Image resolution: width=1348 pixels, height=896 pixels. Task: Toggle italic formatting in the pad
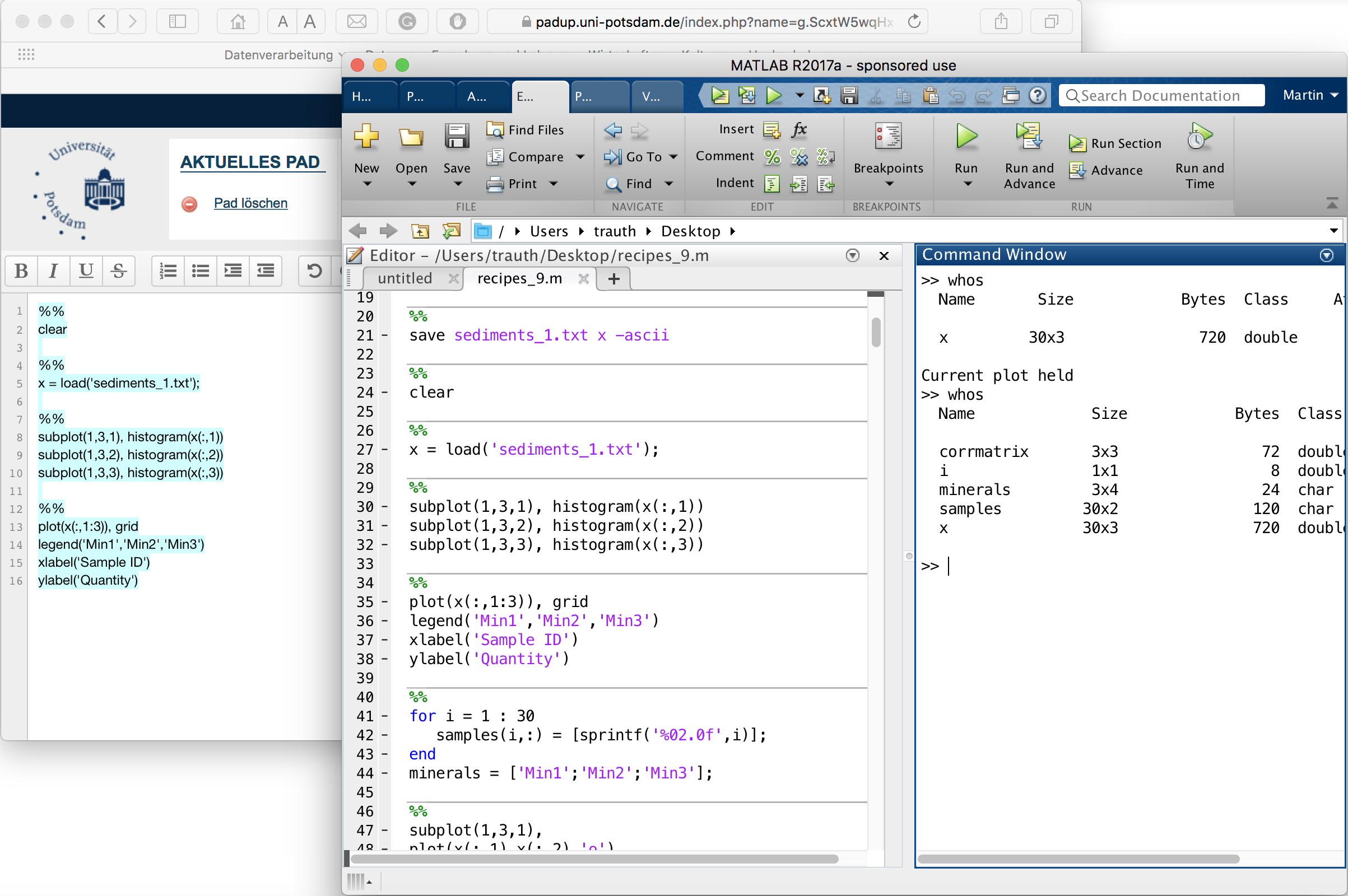click(53, 270)
